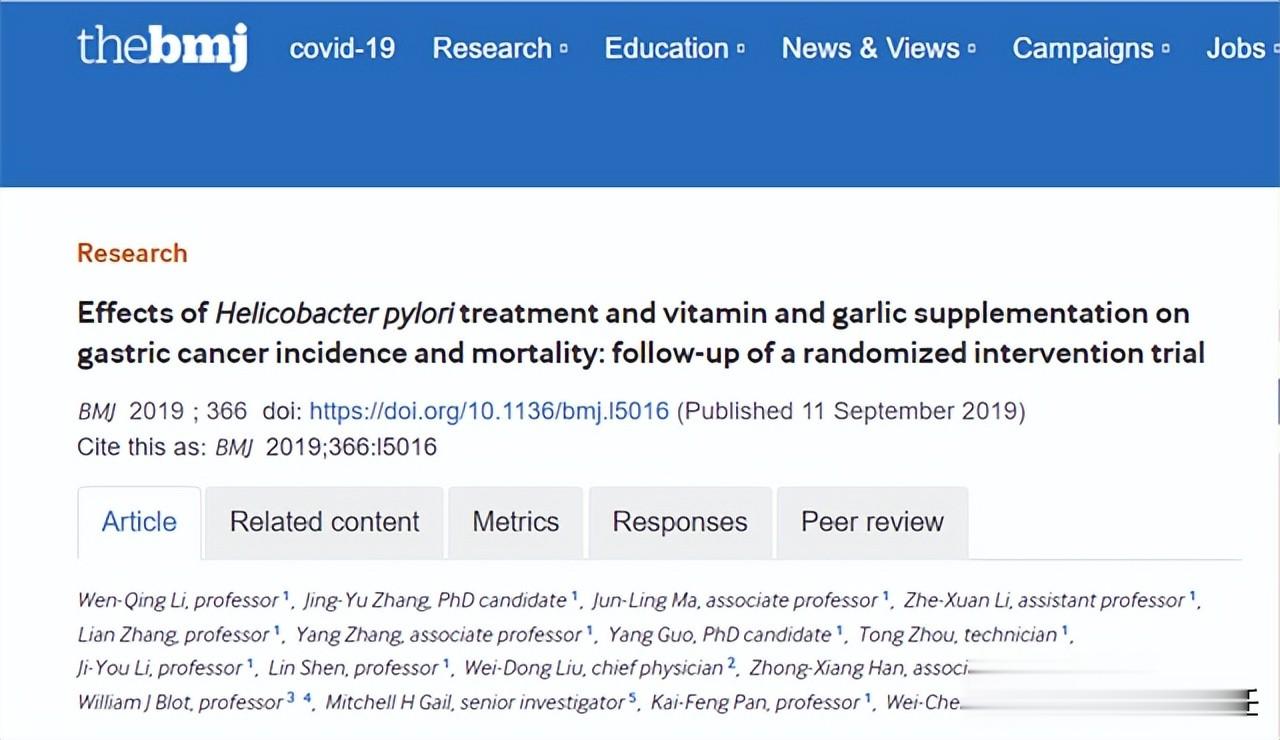Screen dimensions: 1280x740
Task: Switch to the Responses tab
Action: pyautogui.click(x=679, y=522)
